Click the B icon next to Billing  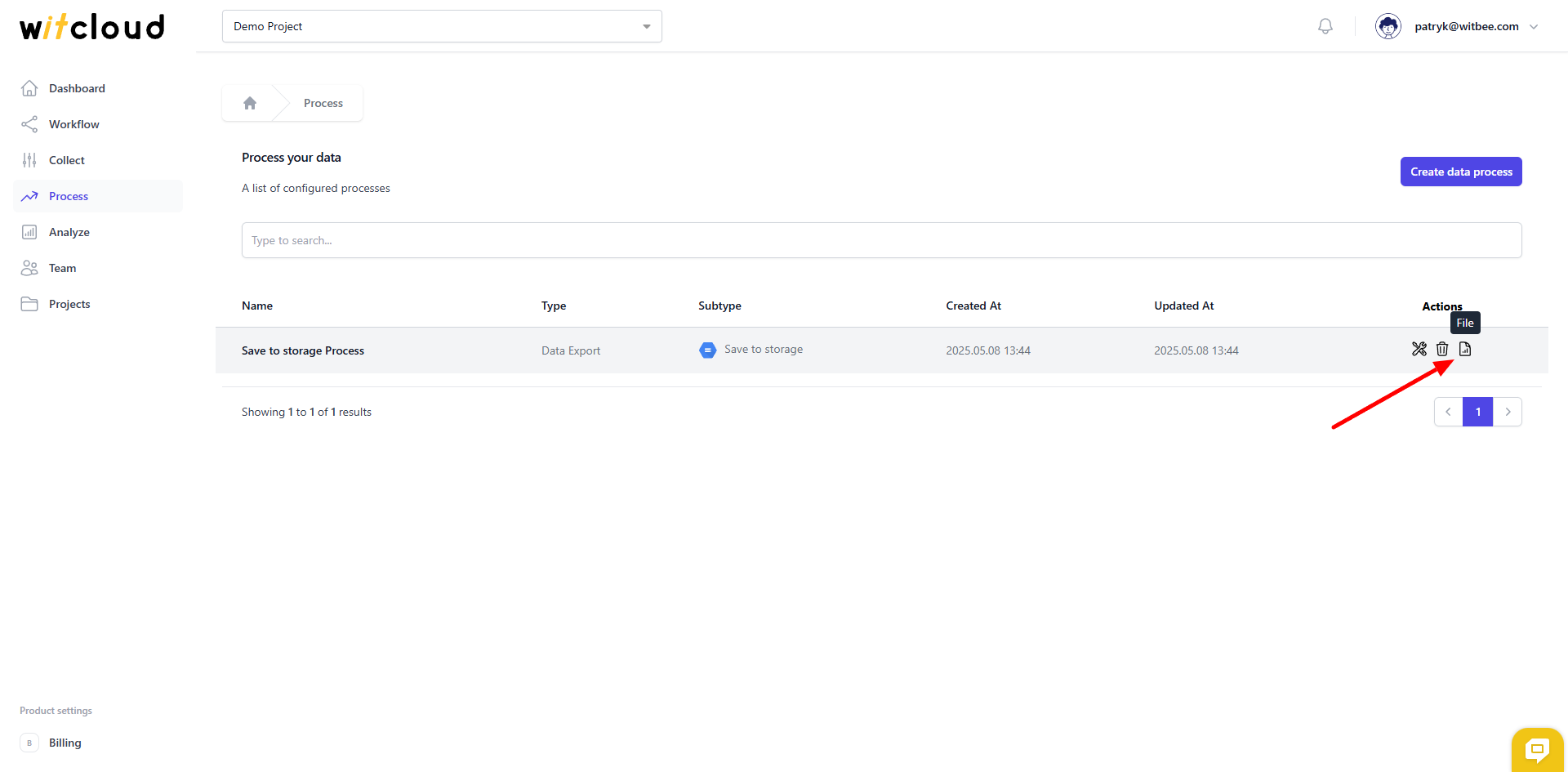[x=29, y=743]
